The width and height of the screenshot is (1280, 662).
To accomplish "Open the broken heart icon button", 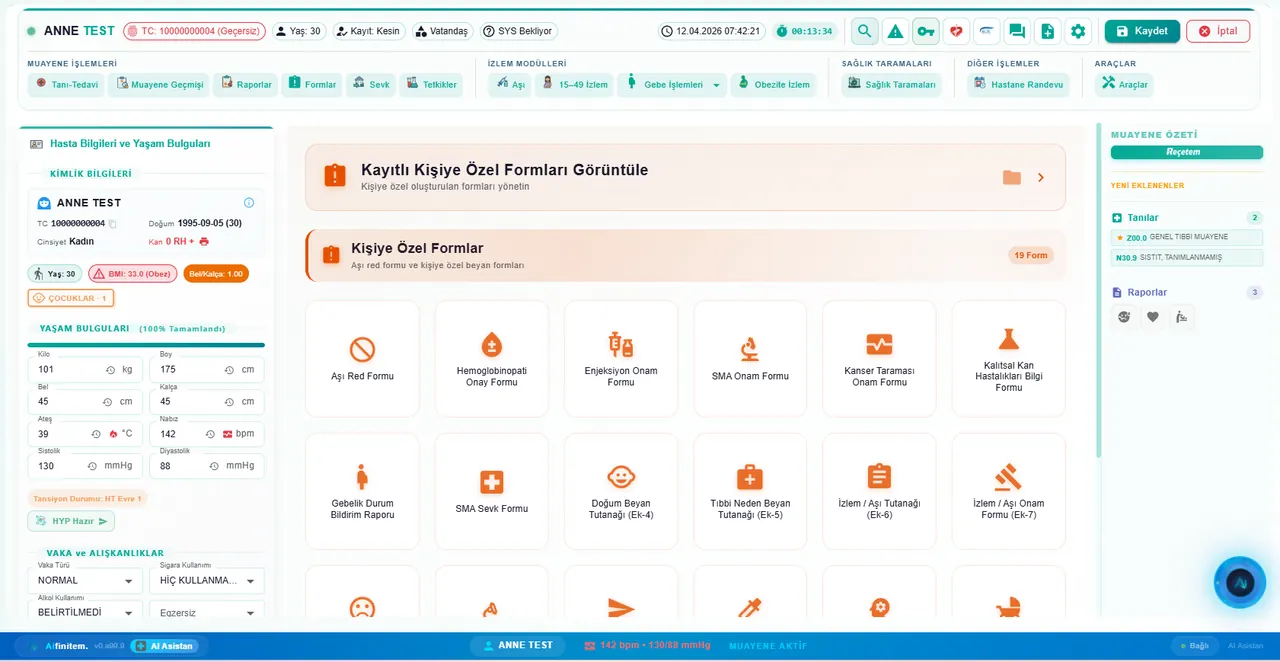I will click(x=956, y=31).
